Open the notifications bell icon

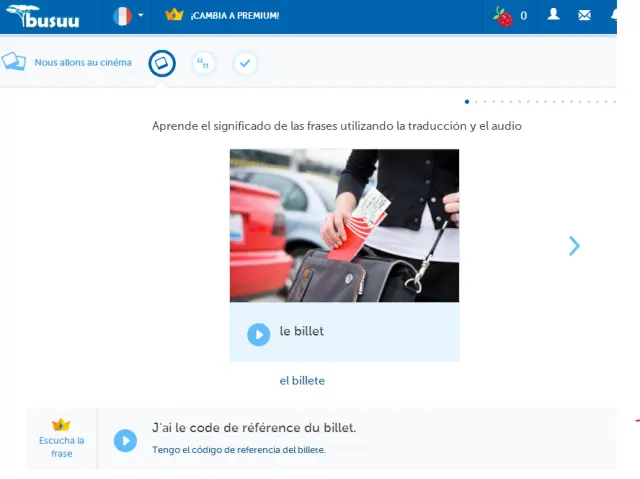pyautogui.click(x=614, y=16)
